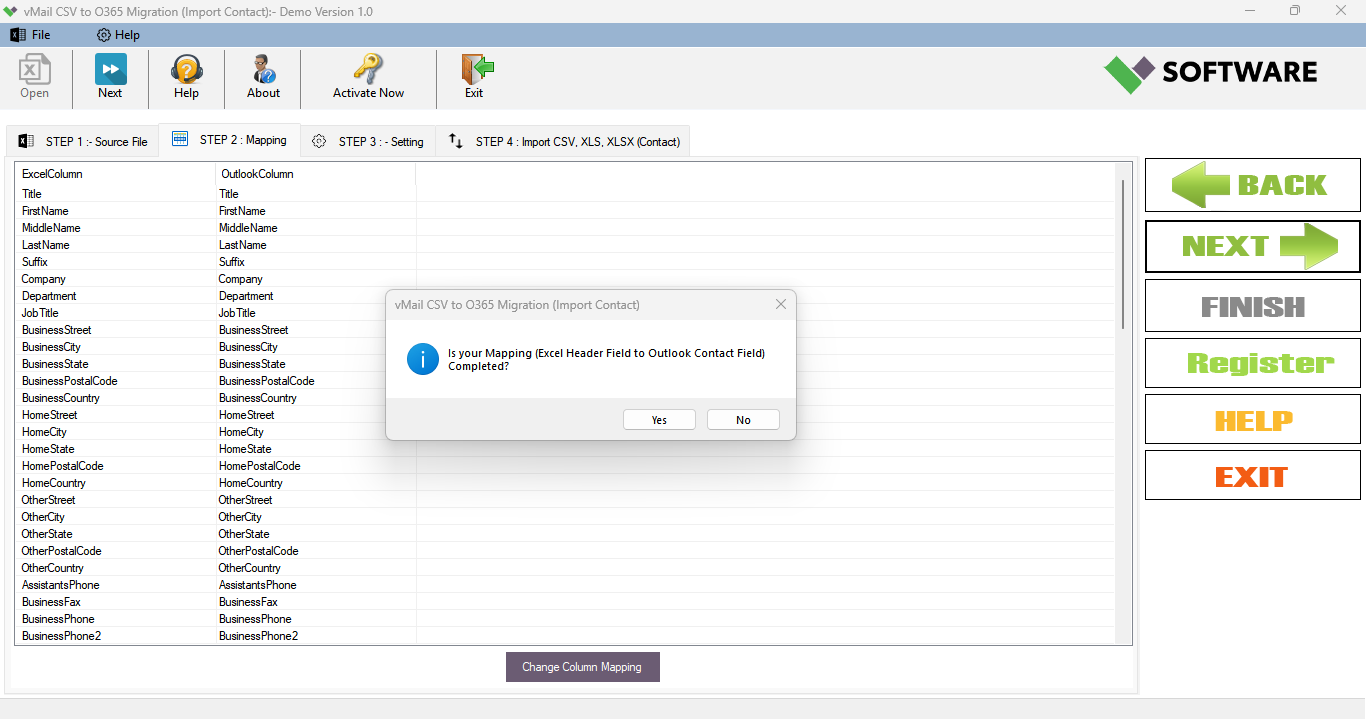This screenshot has width=1366, height=720.
Task: Select BusinessPhone in the ExcelColumn
Action: (x=58, y=619)
